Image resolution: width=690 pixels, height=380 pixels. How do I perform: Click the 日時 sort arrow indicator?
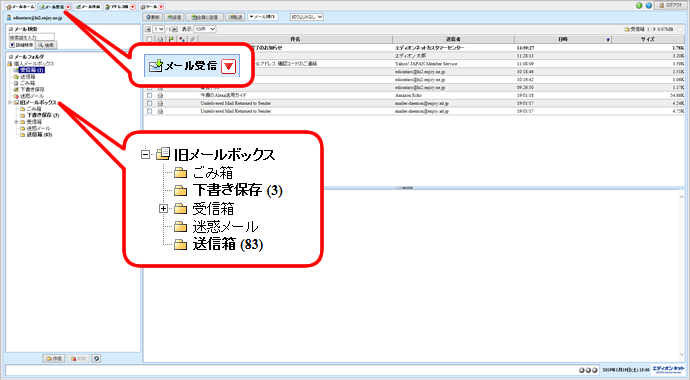coord(608,40)
